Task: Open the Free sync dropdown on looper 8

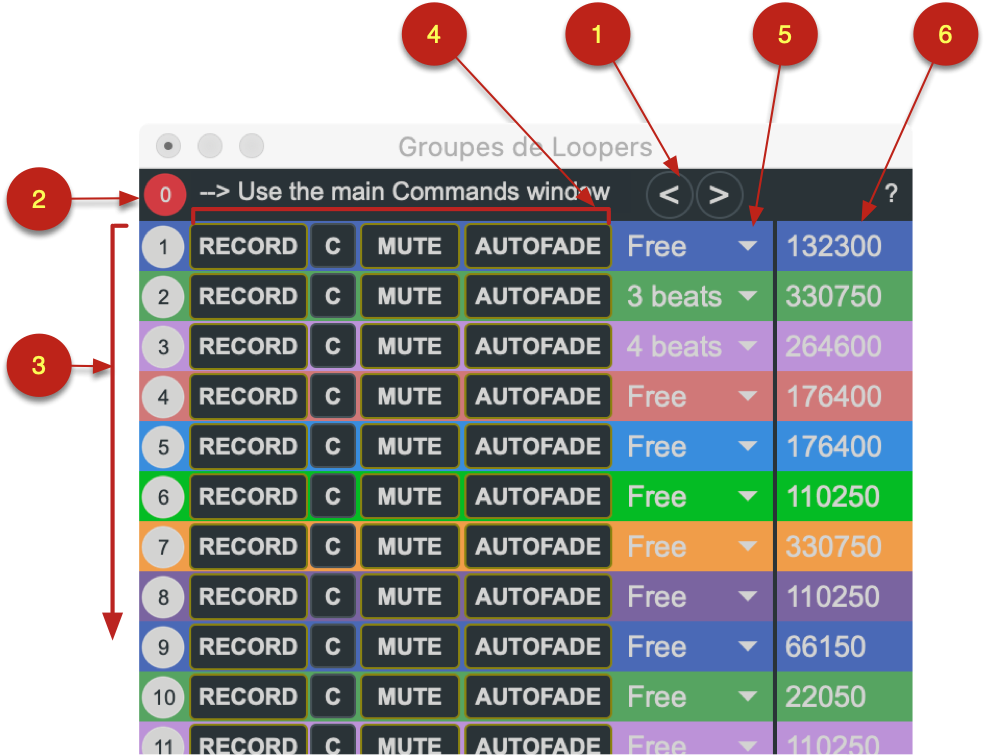Action: [x=692, y=597]
